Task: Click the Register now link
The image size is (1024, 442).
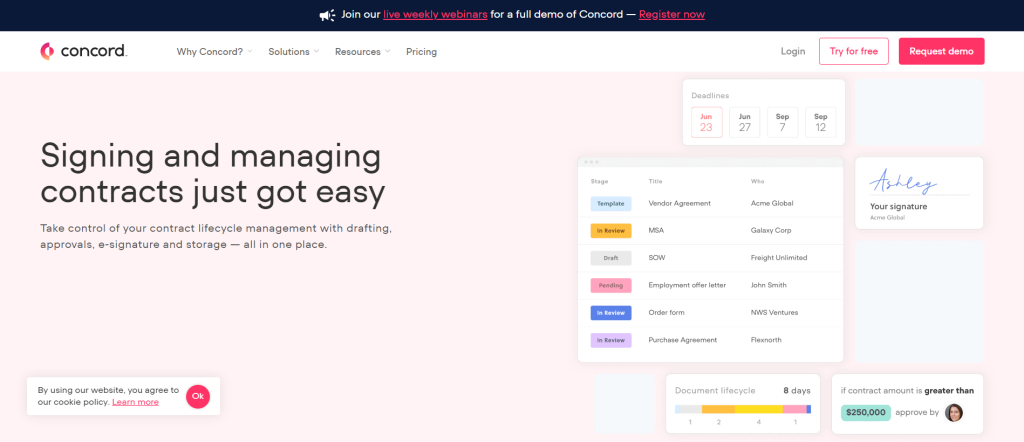Action: 671,14
